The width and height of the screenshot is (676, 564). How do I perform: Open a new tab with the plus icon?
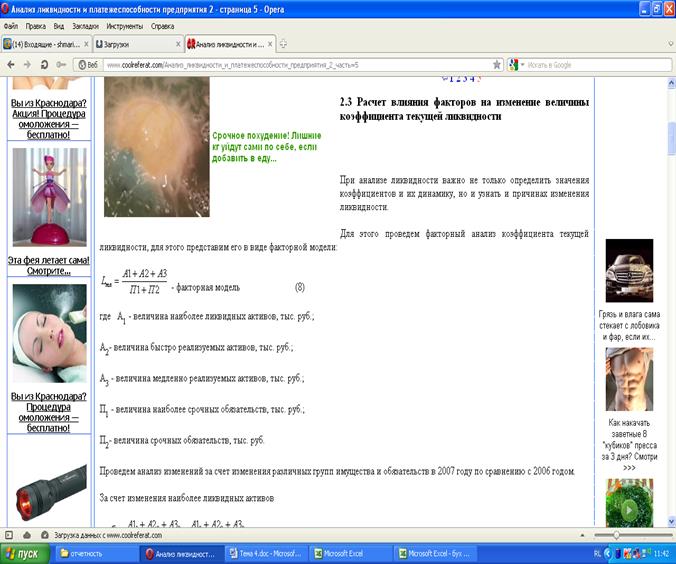pos(283,44)
